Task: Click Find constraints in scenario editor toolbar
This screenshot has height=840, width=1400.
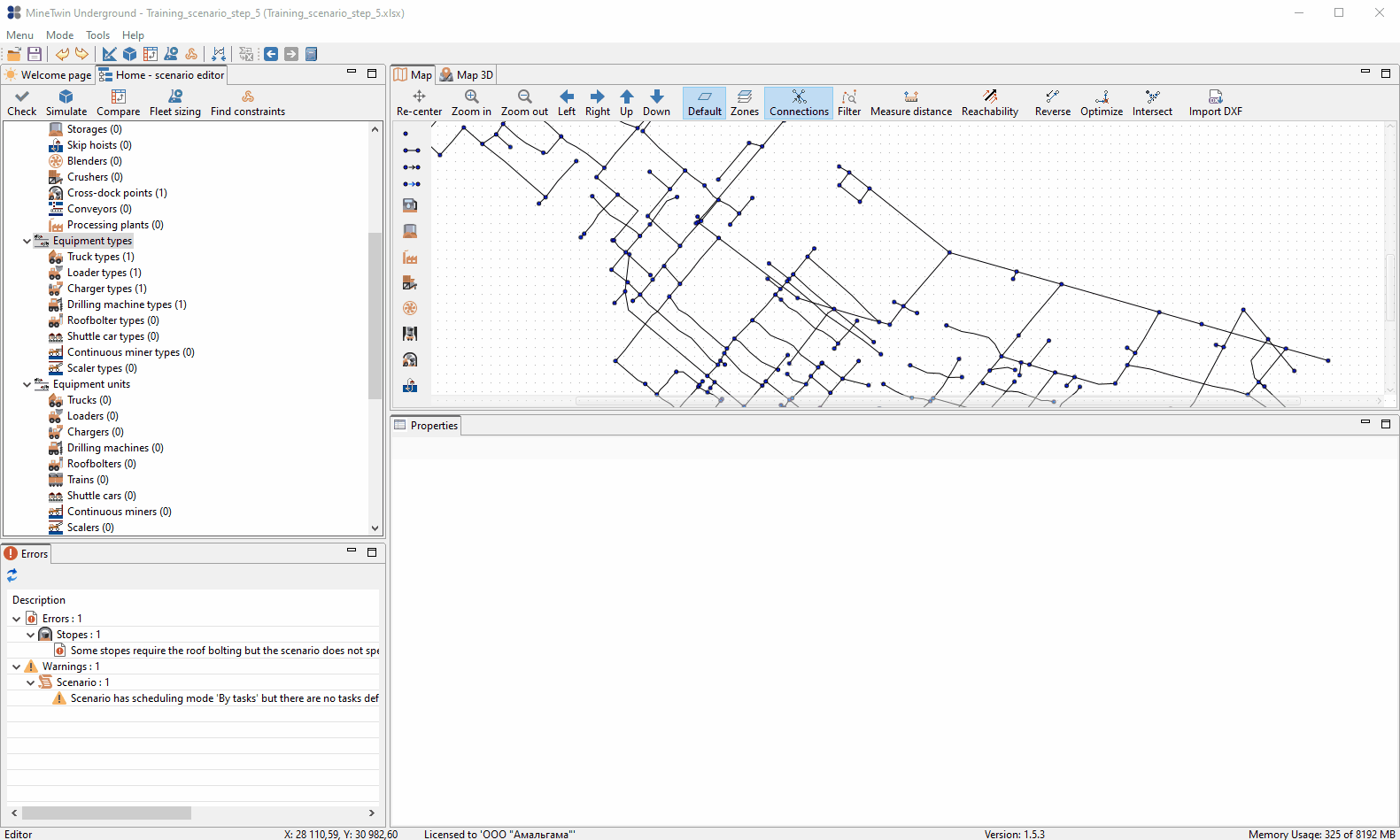Action: click(248, 103)
